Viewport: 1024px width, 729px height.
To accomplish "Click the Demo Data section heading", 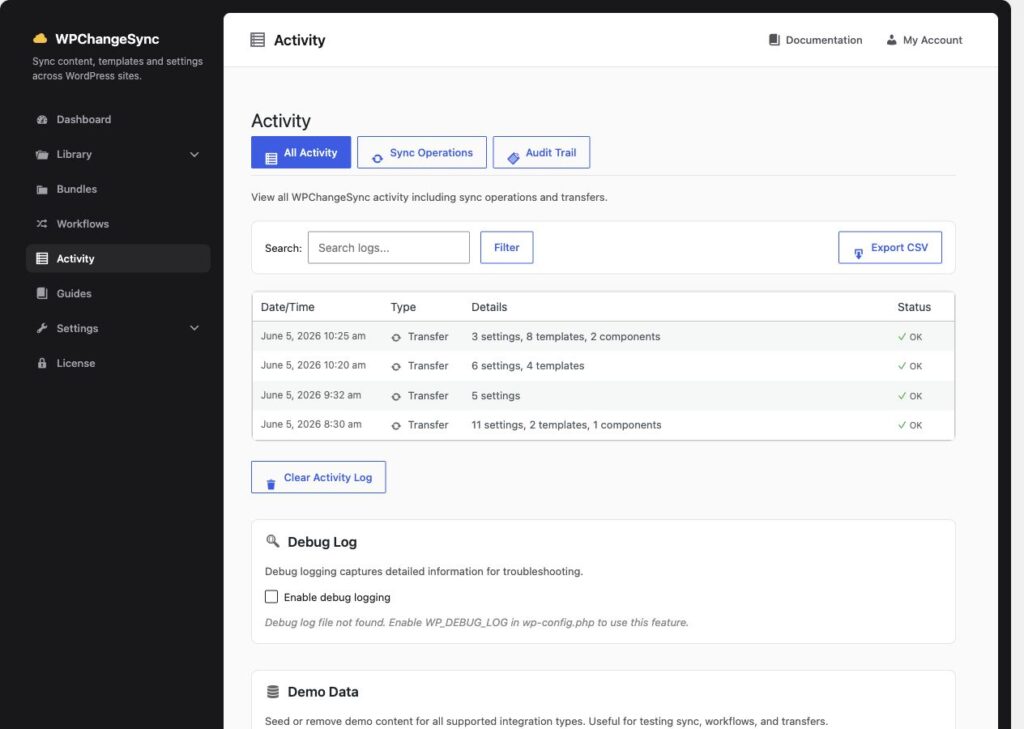I will point(323,692).
